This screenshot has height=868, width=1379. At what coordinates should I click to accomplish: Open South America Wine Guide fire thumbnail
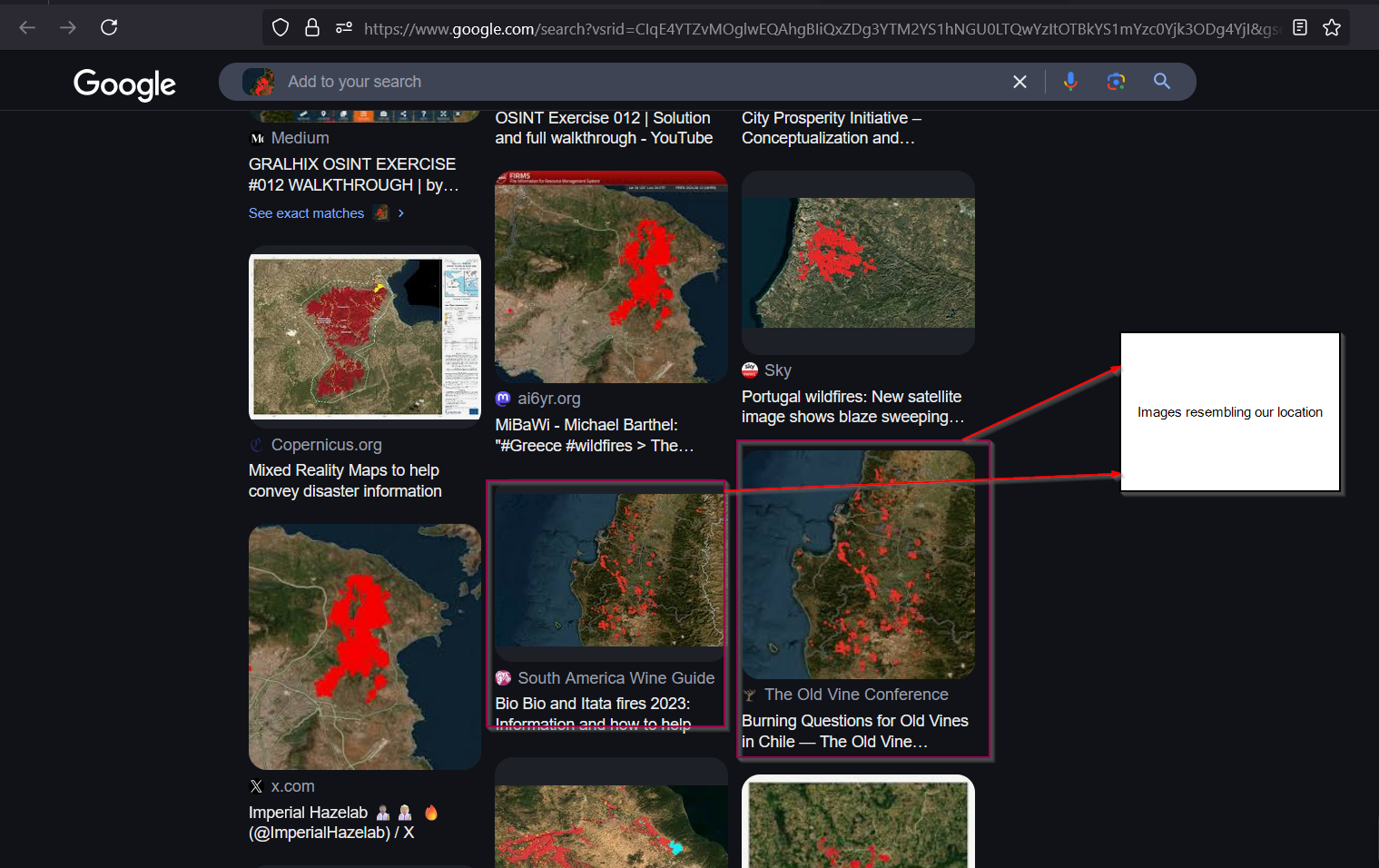(610, 570)
